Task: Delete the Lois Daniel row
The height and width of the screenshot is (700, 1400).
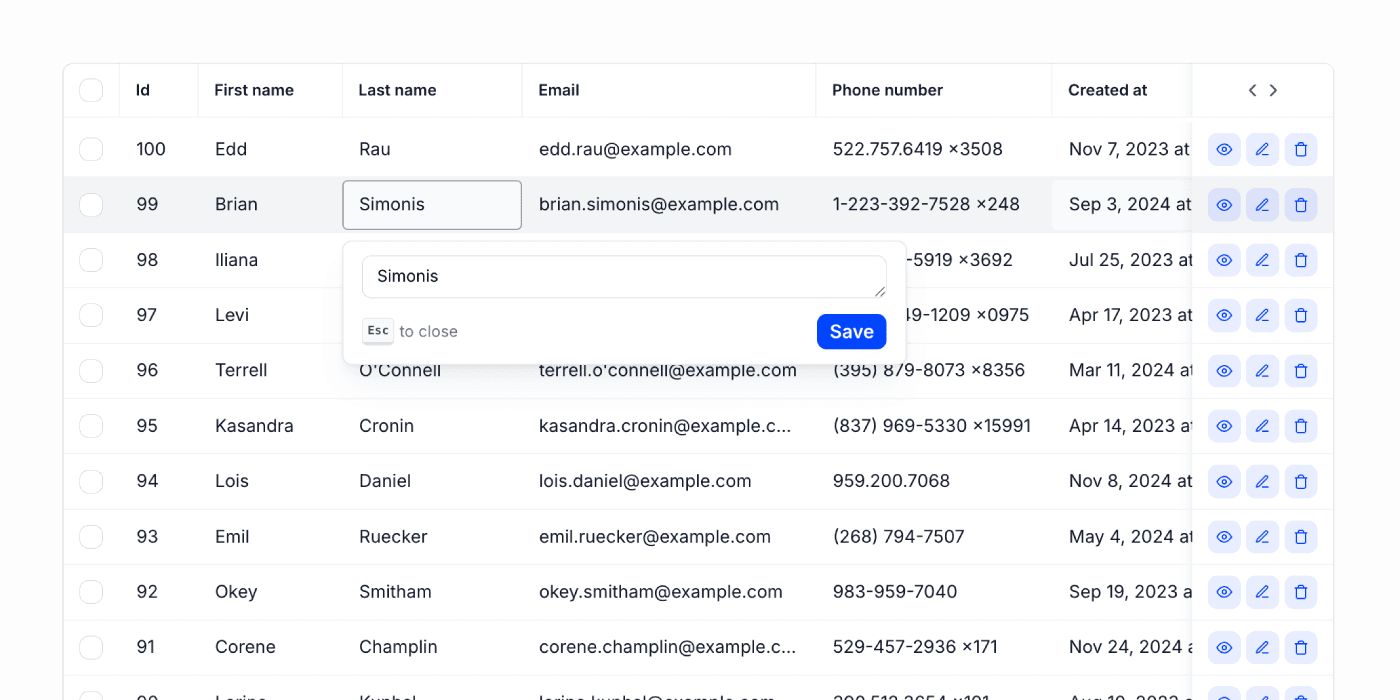Action: [1301, 482]
